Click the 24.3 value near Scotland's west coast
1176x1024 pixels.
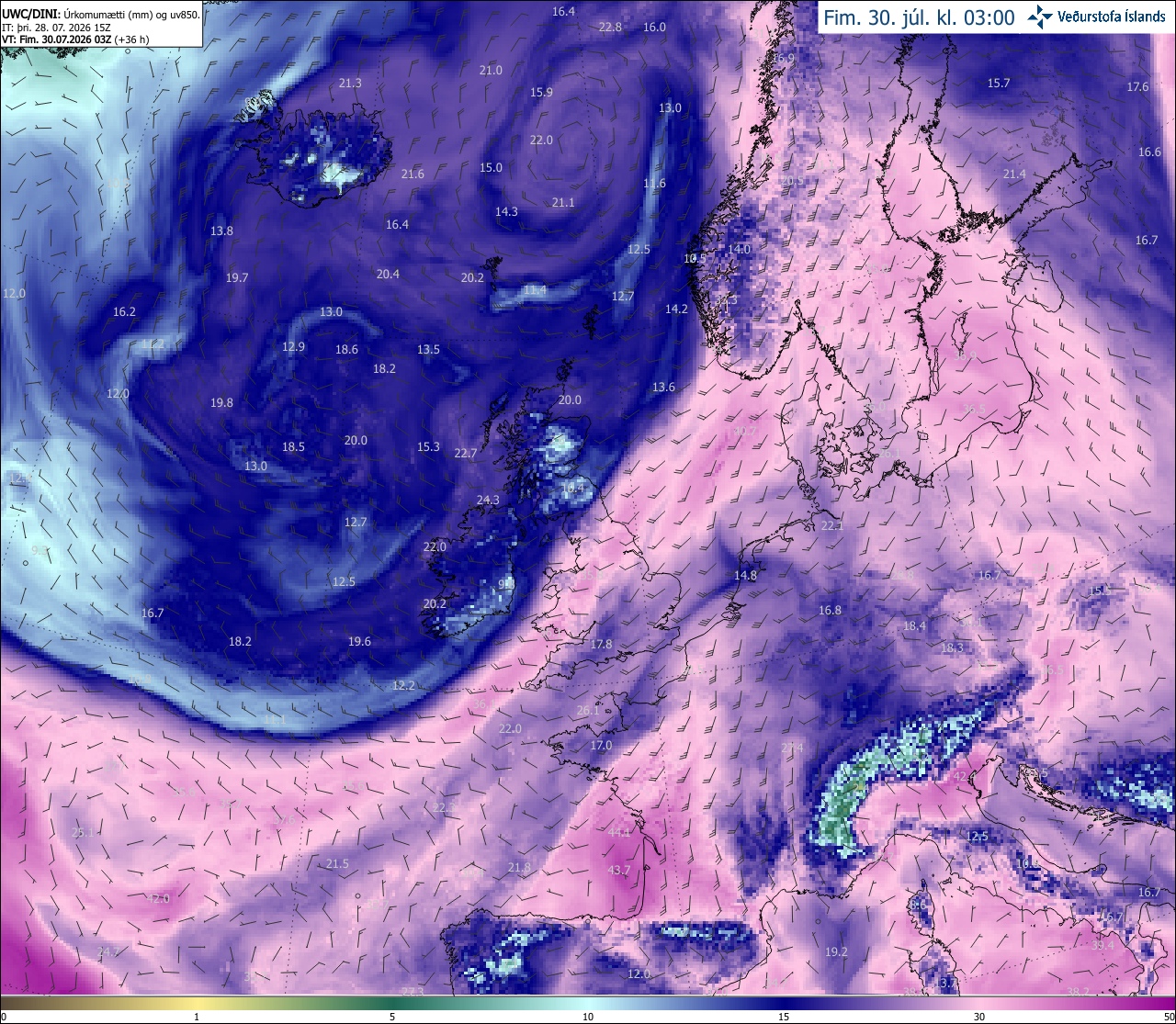pyautogui.click(x=488, y=500)
